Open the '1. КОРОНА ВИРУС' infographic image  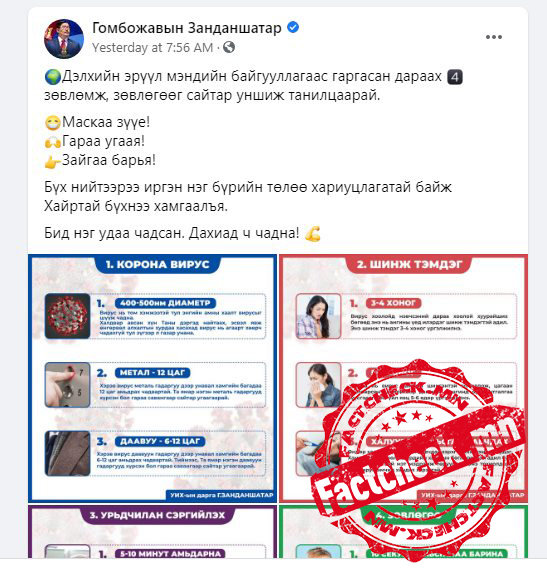[152, 378]
